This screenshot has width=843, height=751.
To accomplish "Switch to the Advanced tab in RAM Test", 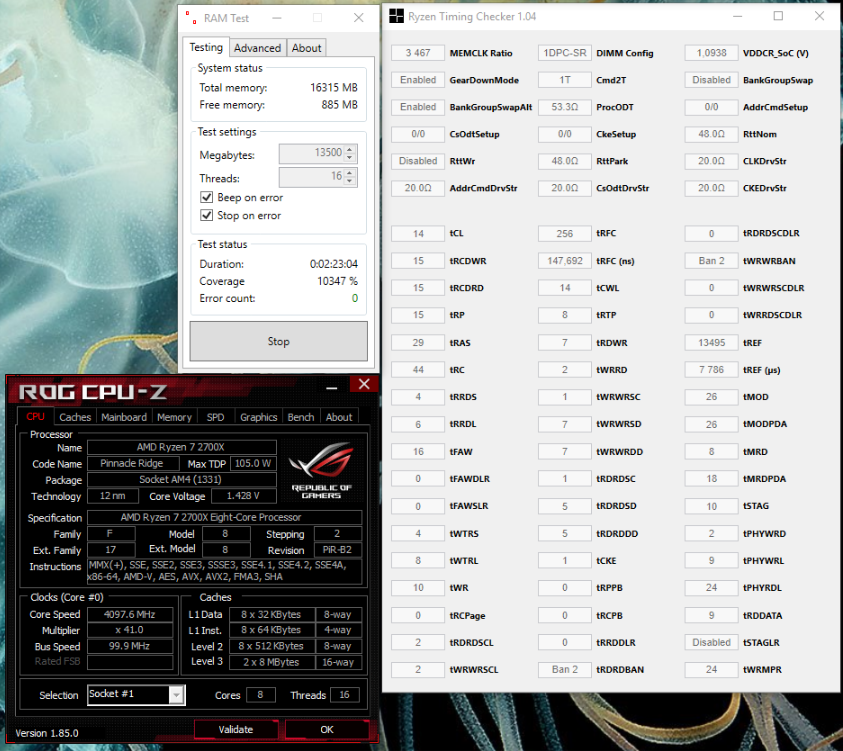I will click(257, 48).
